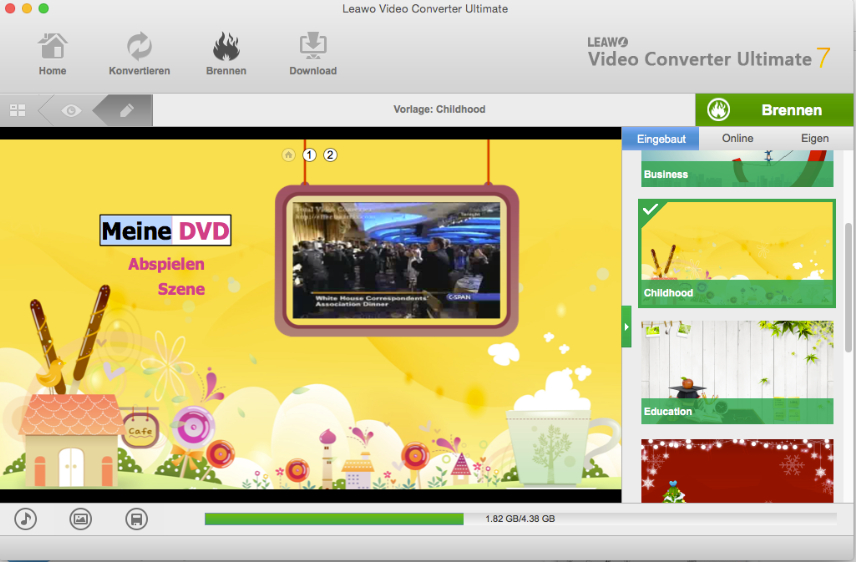Viewport: 856px width, 562px height.
Task: Go to the Home toolbar icon
Action: click(52, 54)
